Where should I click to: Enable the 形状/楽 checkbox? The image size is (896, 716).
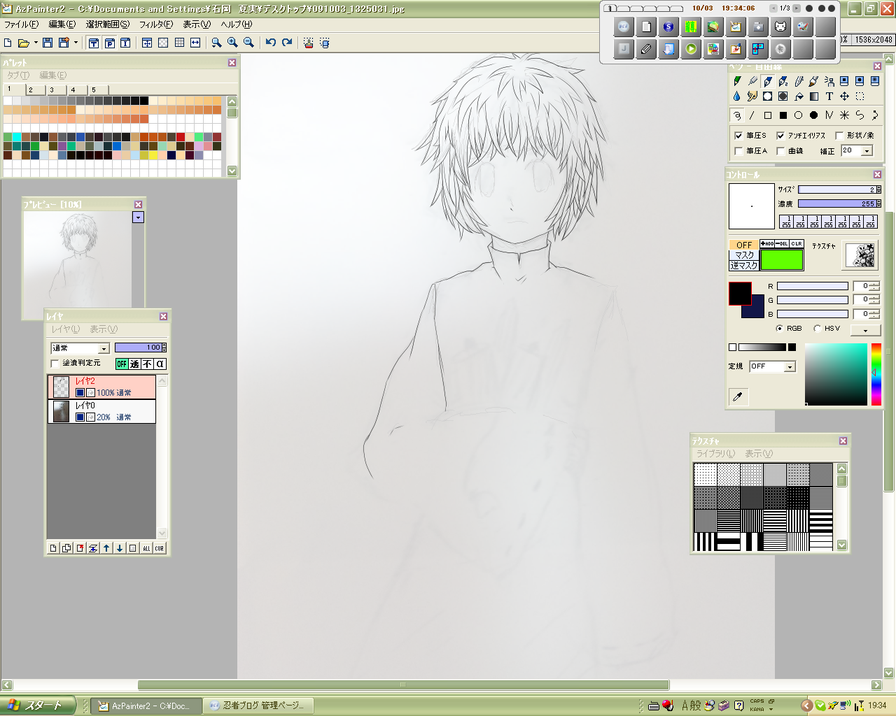coord(839,135)
